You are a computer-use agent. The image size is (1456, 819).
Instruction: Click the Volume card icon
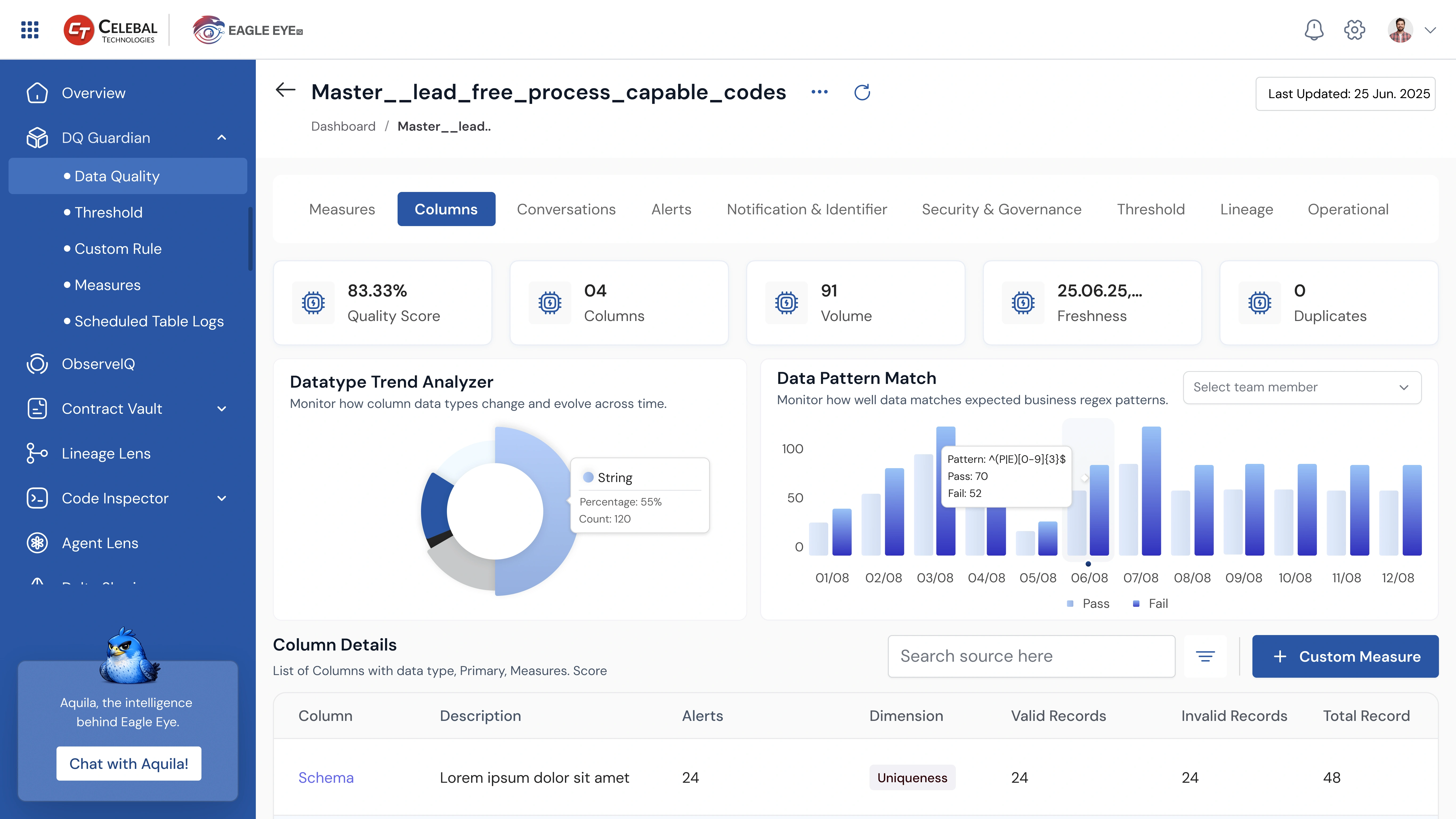pyautogui.click(x=787, y=303)
